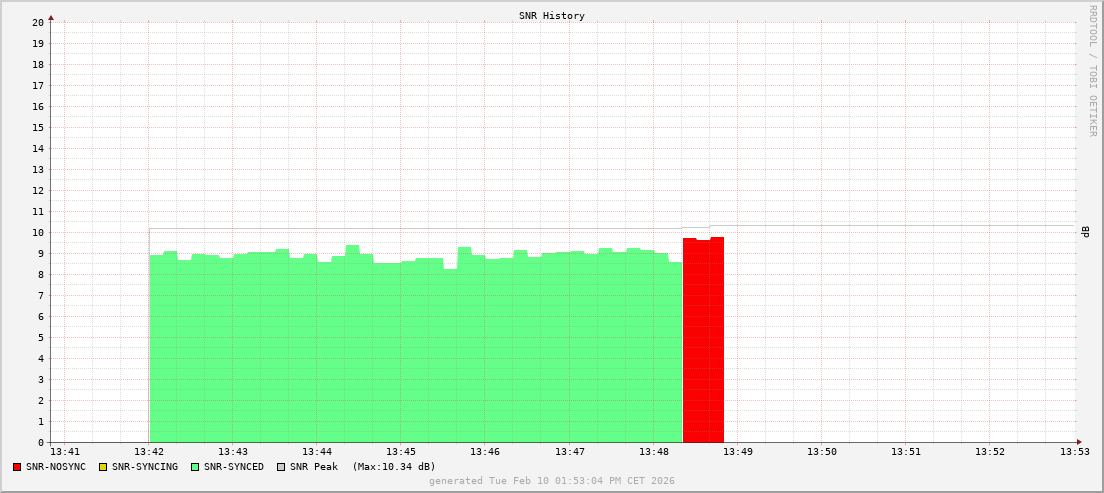Screen dimensions: 1104x493
Task: Click the SNR History chart title
Action: (x=552, y=16)
